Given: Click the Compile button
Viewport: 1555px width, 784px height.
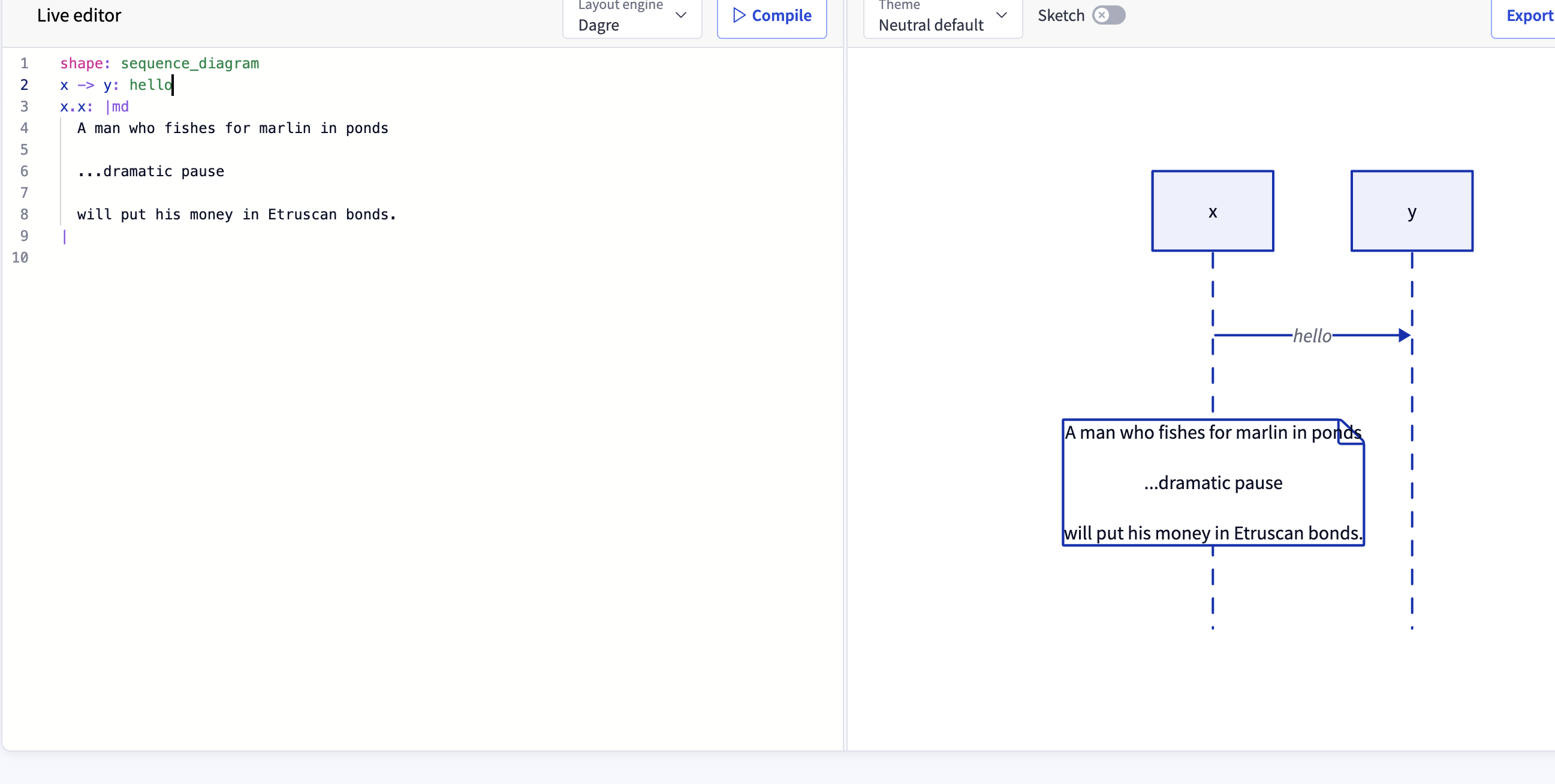Looking at the screenshot, I should 771,16.
